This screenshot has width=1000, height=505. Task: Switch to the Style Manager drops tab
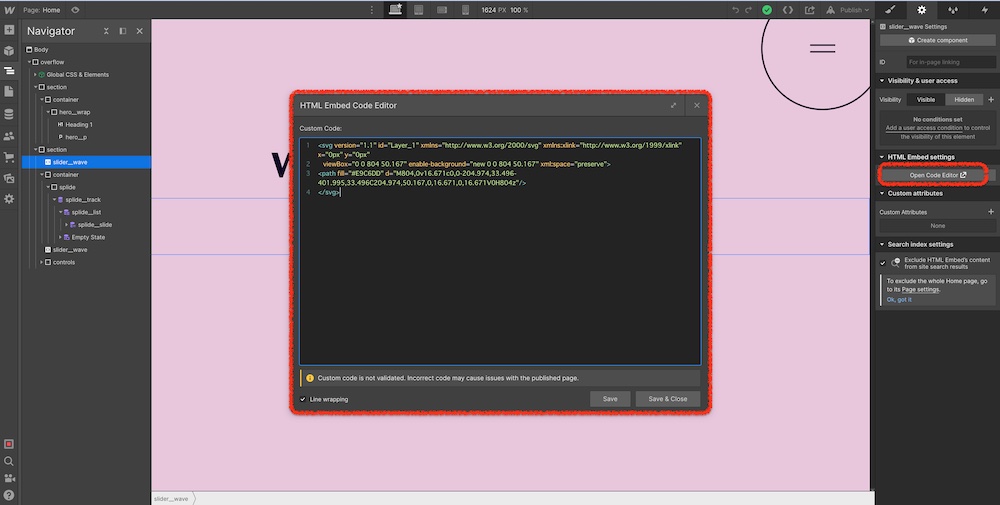tap(953, 10)
